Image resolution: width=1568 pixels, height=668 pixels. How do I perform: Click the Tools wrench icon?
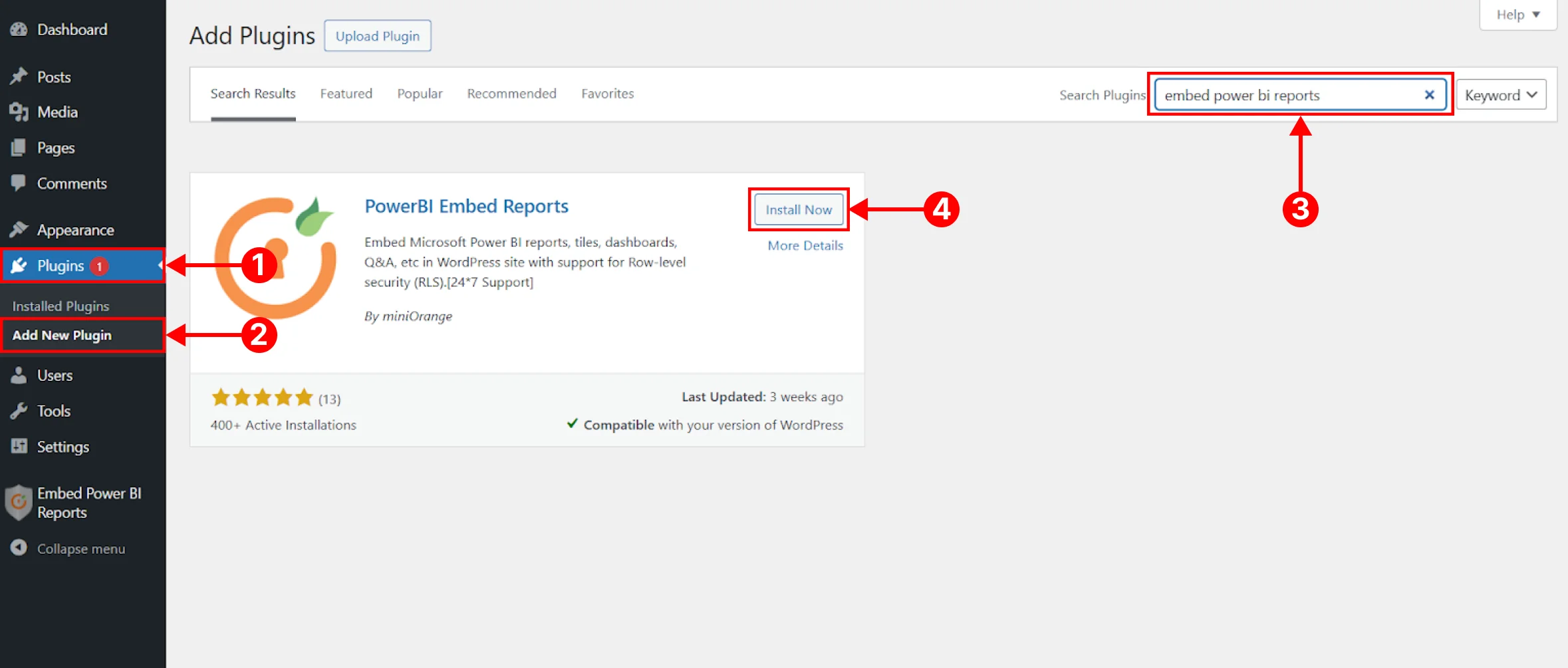(19, 411)
